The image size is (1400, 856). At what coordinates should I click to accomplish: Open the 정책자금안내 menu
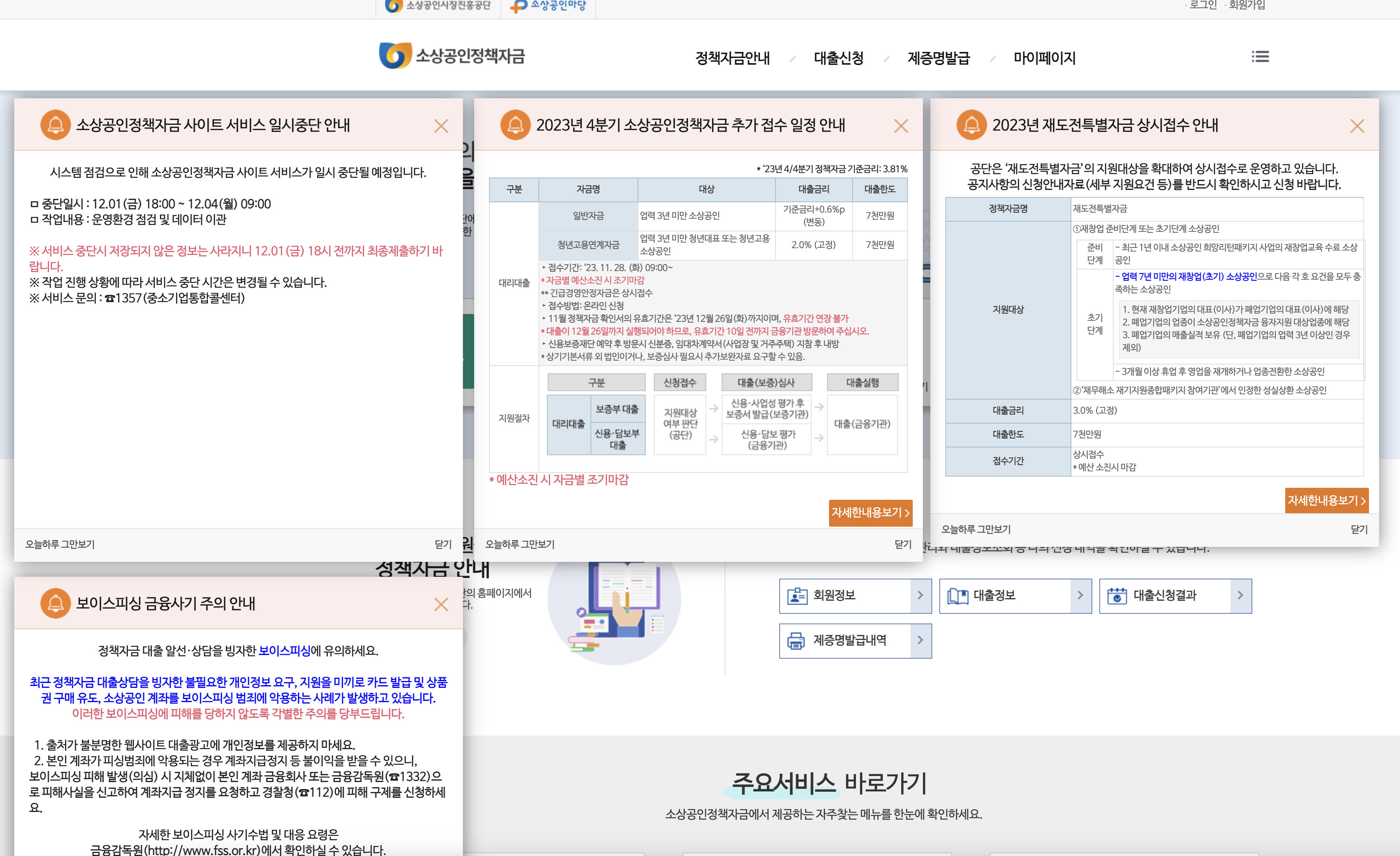point(733,58)
